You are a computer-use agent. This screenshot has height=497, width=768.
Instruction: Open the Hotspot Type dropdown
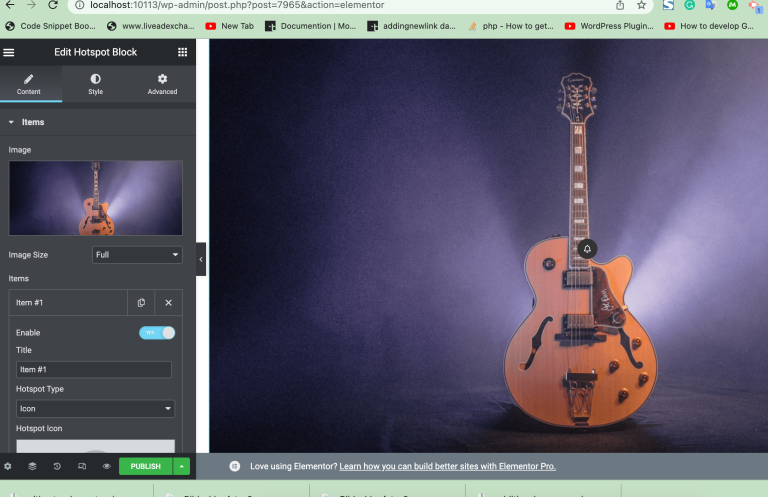pyautogui.click(x=95, y=408)
